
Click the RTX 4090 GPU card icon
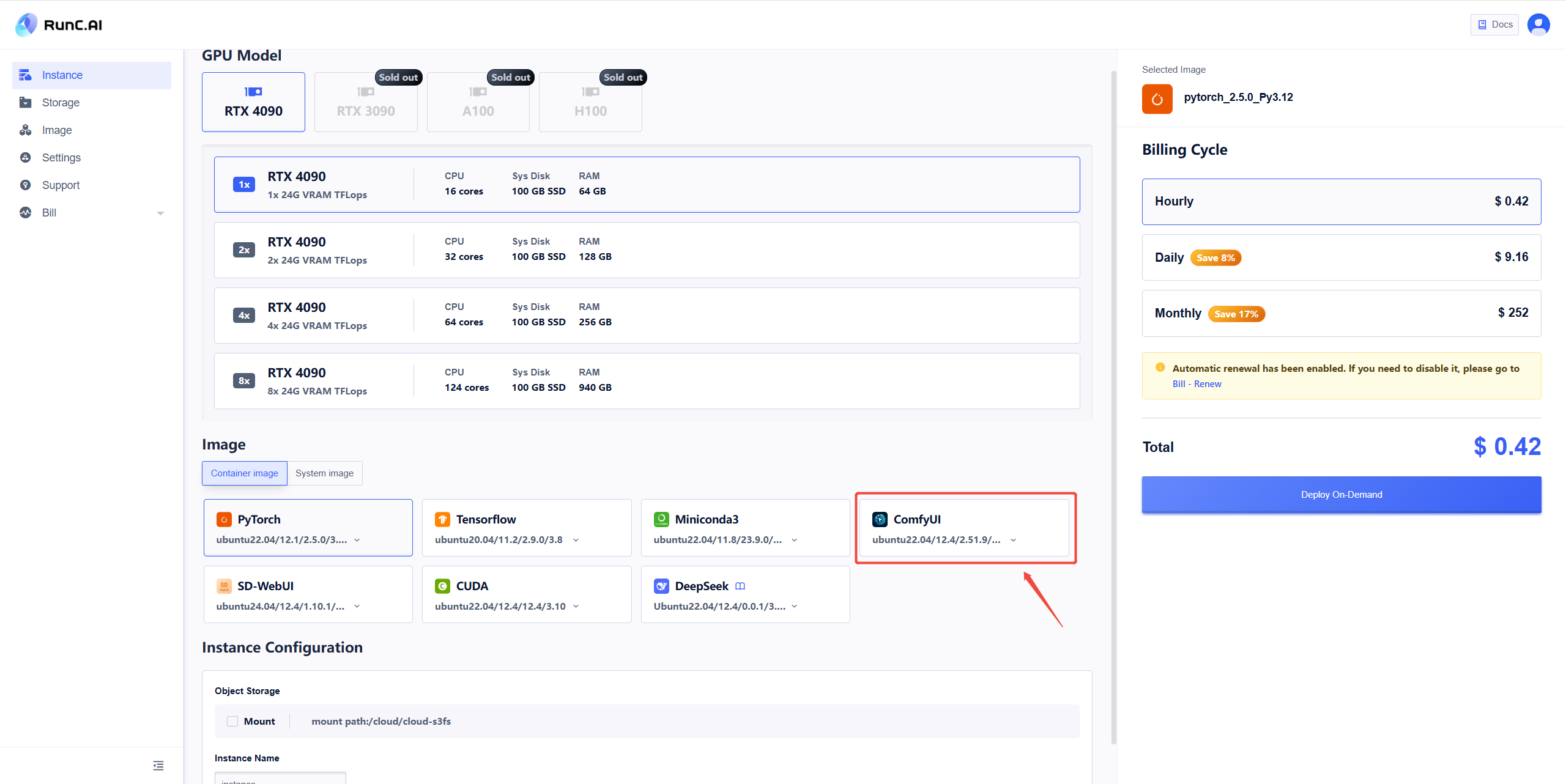(253, 92)
